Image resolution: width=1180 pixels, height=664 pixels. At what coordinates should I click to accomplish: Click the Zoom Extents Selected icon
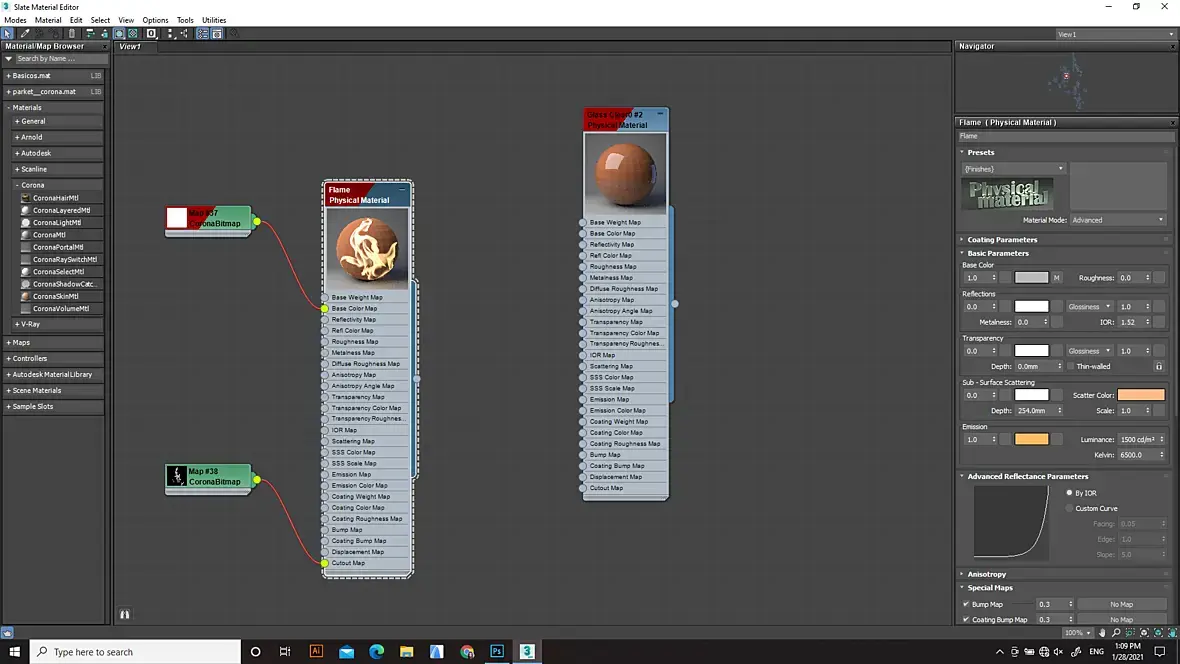(x=1158, y=632)
